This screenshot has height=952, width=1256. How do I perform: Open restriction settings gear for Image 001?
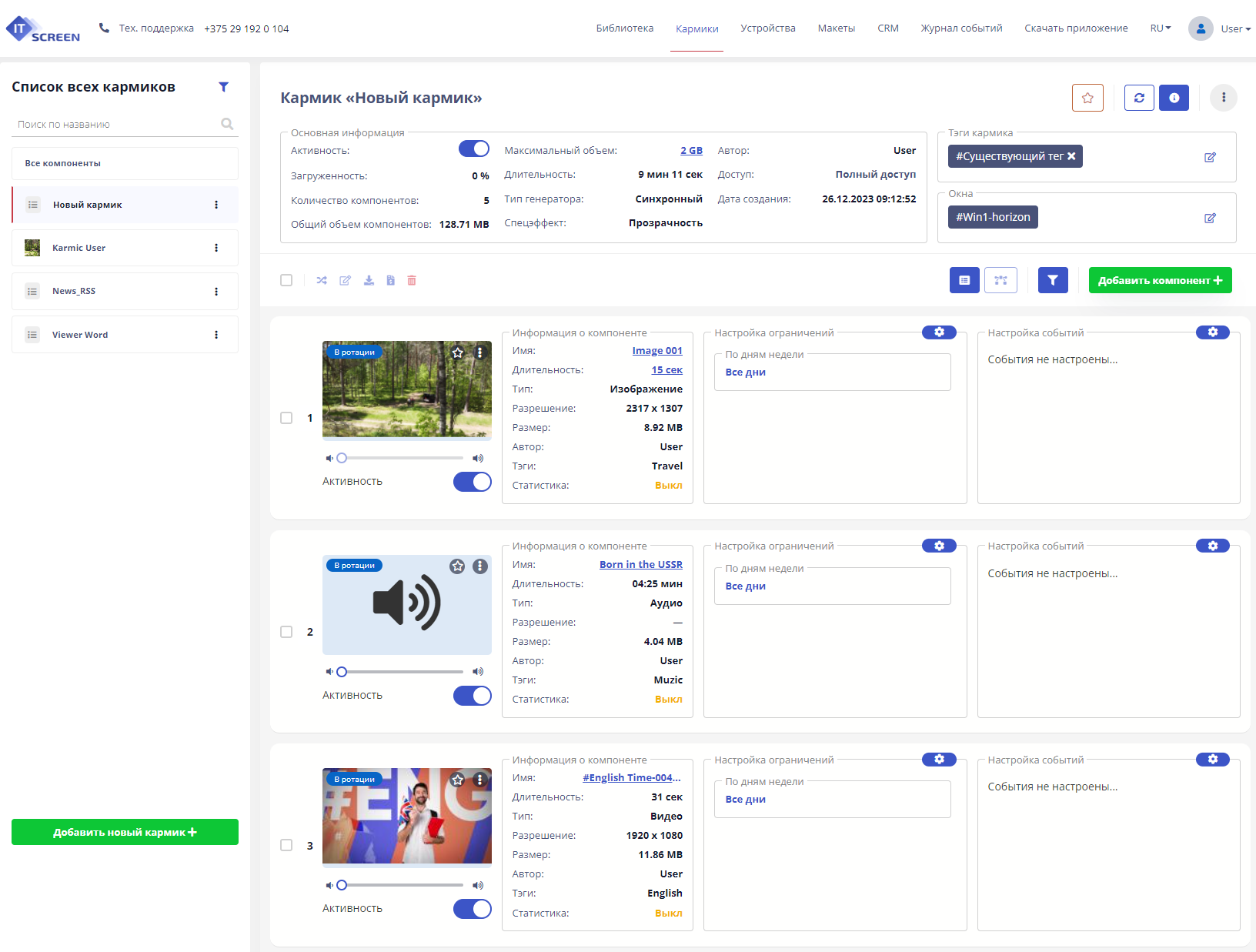point(939,332)
